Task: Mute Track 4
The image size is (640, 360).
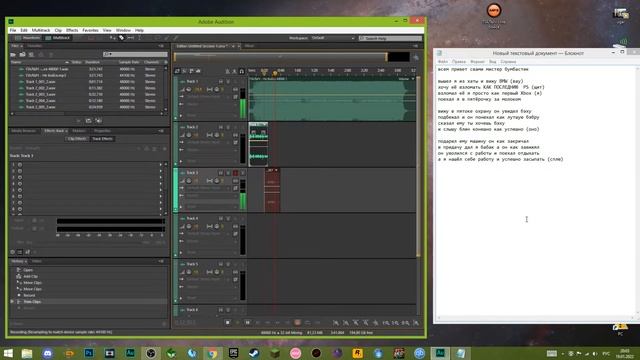Action: click(x=220, y=219)
